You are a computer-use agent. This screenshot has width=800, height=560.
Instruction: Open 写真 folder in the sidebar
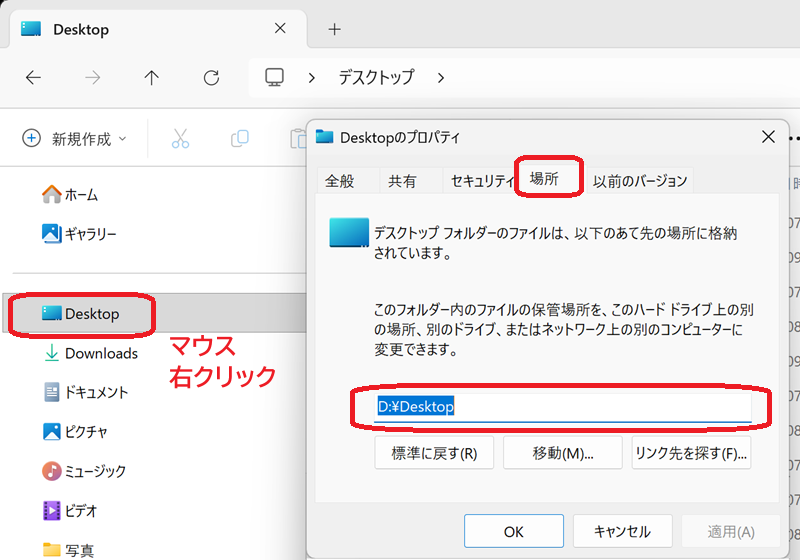pos(68,550)
